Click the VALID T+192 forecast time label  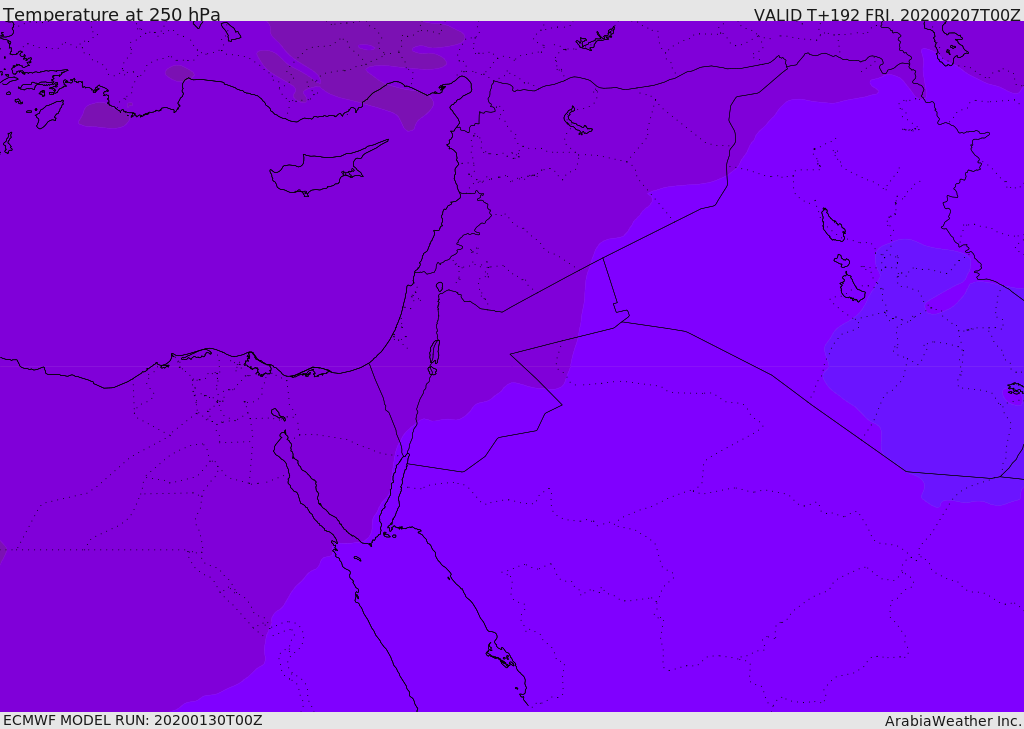[x=886, y=15]
